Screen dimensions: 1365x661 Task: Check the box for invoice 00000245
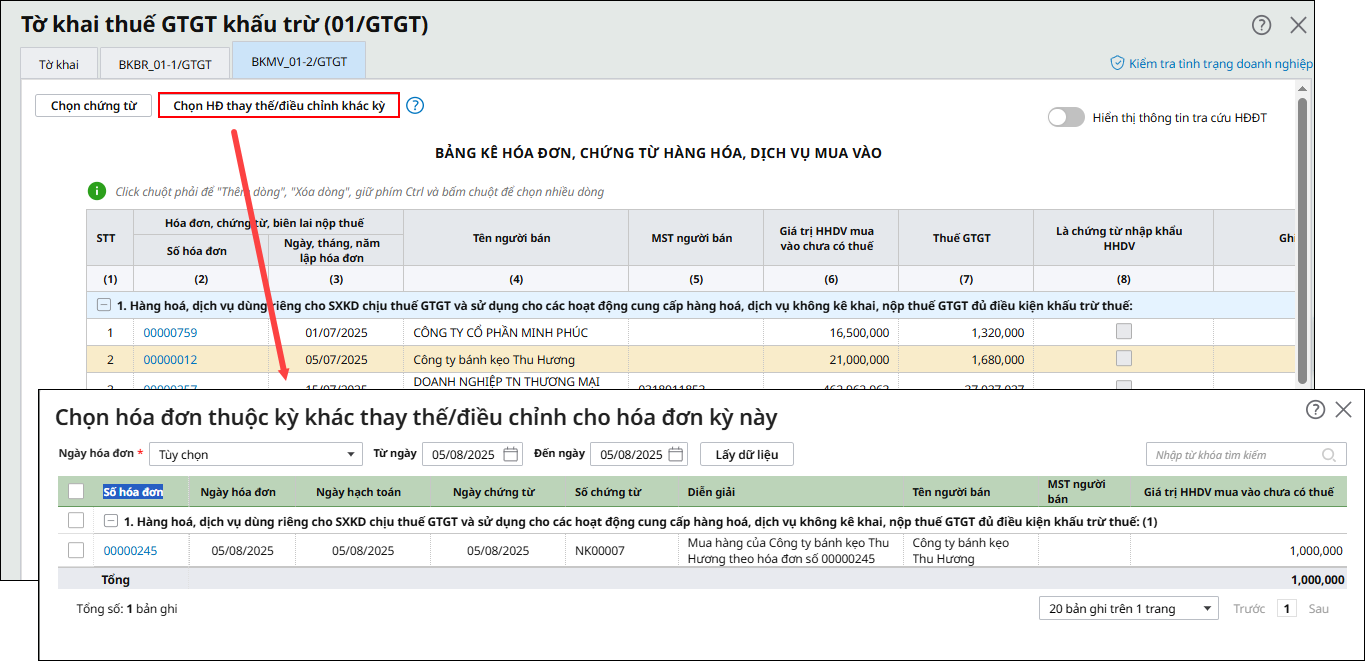[76, 550]
